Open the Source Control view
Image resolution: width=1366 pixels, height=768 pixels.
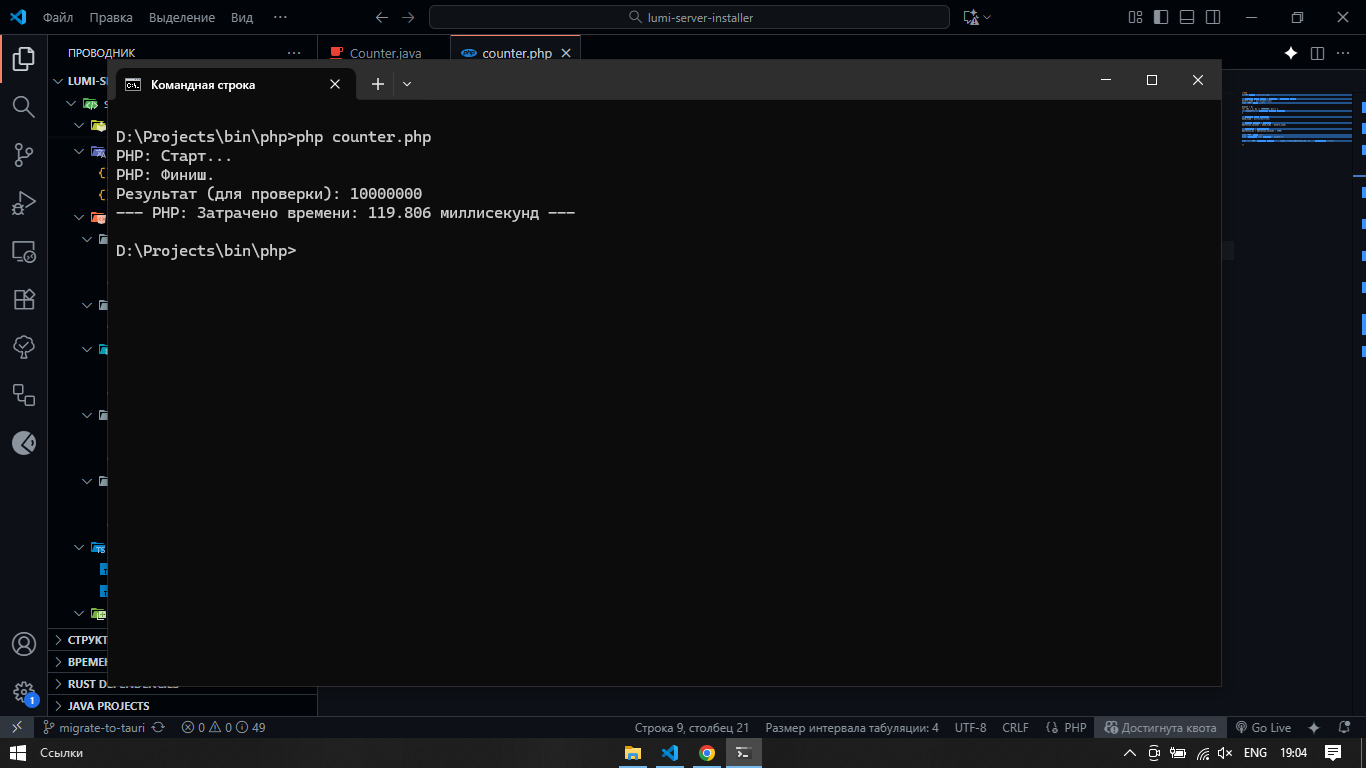pyautogui.click(x=23, y=155)
